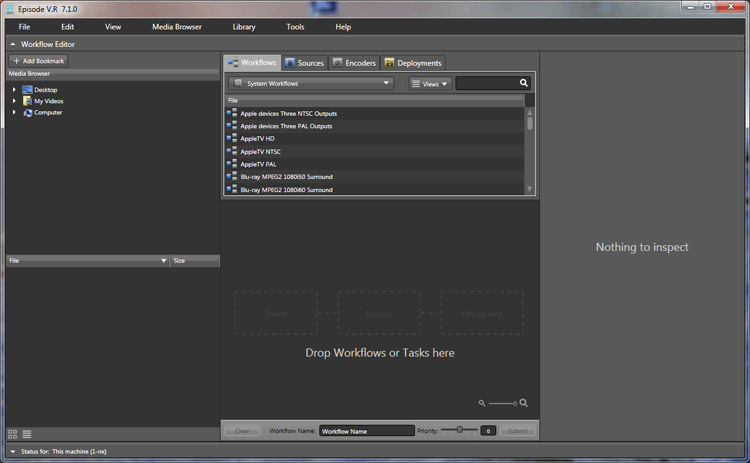Open the File column sort dropdown arrow
This screenshot has height=463, width=750.
coord(164,261)
